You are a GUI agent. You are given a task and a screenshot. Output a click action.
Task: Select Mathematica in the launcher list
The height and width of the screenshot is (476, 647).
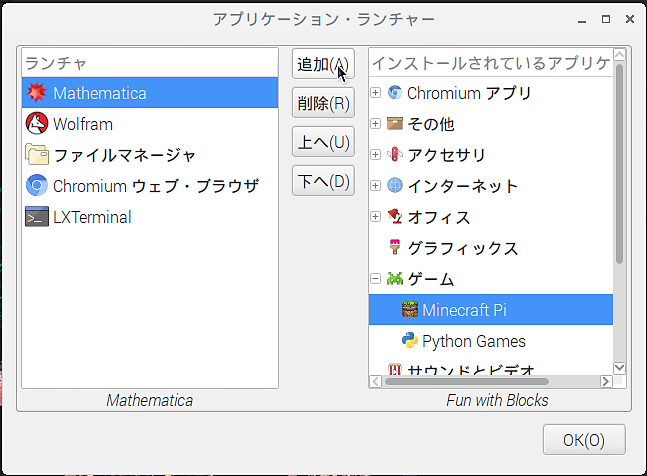(x=150, y=92)
